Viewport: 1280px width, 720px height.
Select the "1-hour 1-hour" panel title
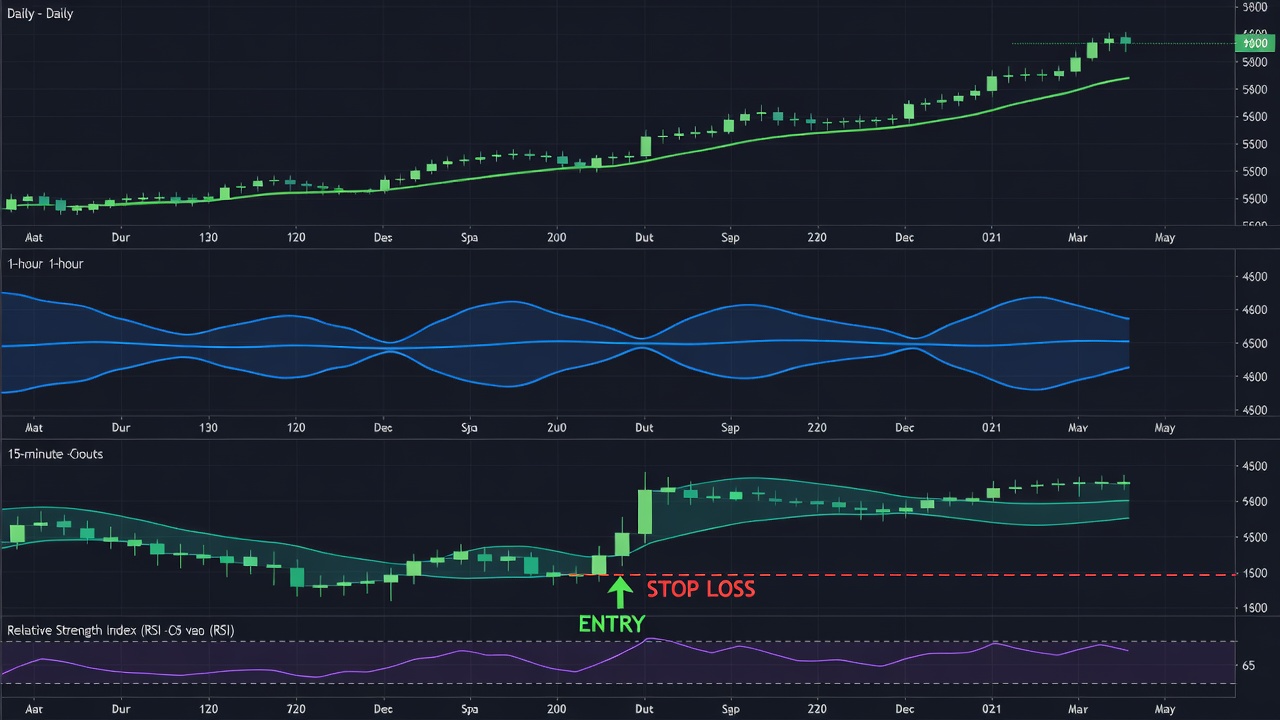click(x=45, y=264)
